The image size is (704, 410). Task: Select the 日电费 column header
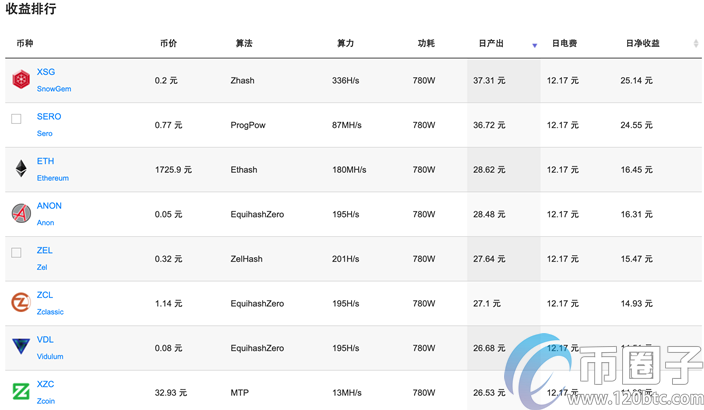click(x=562, y=44)
